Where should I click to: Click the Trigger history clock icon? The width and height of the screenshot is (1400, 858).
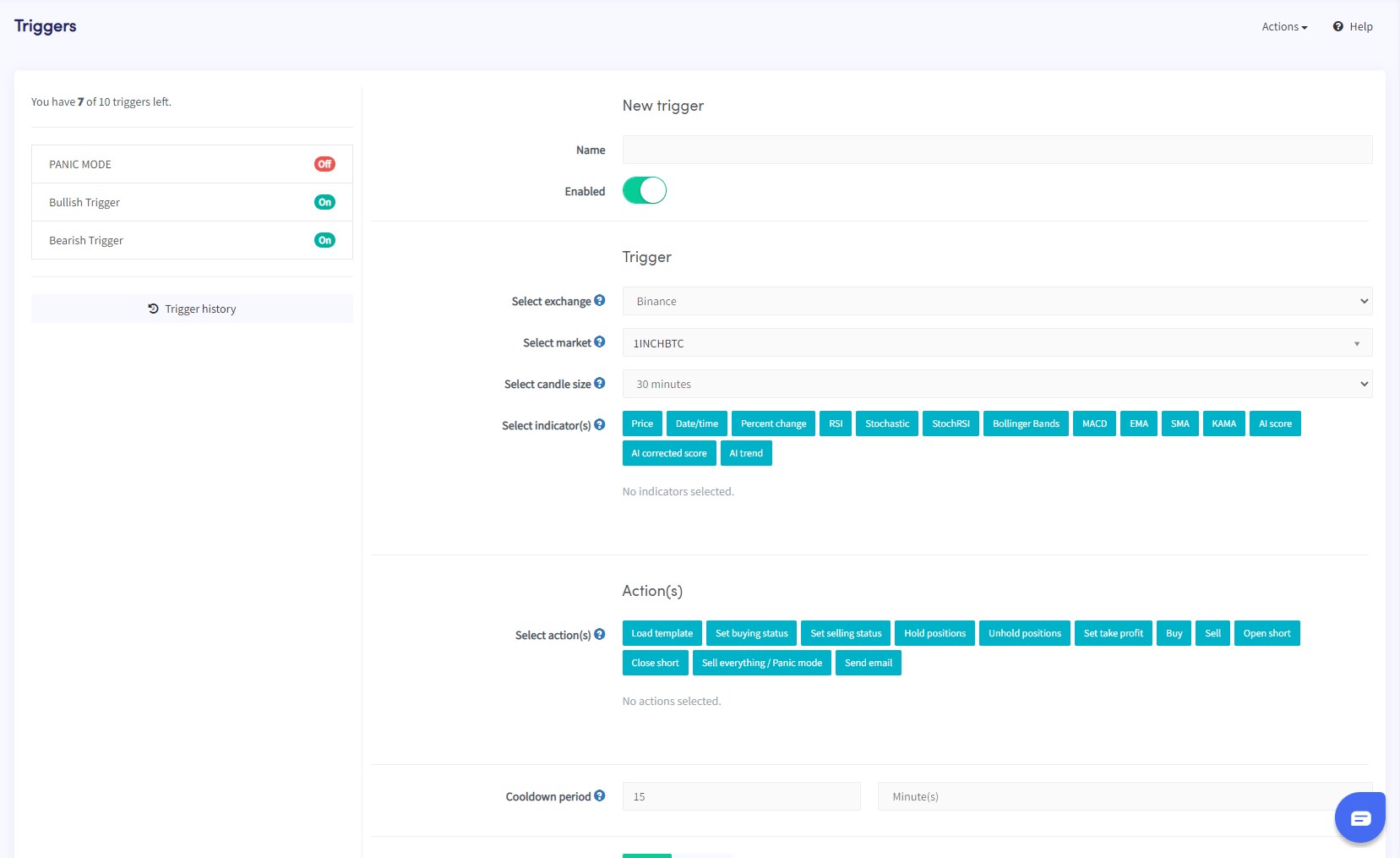(153, 309)
